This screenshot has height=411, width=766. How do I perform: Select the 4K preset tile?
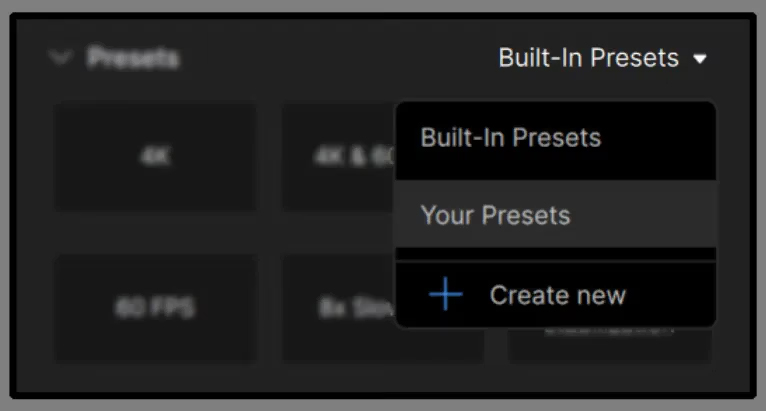pos(154,157)
